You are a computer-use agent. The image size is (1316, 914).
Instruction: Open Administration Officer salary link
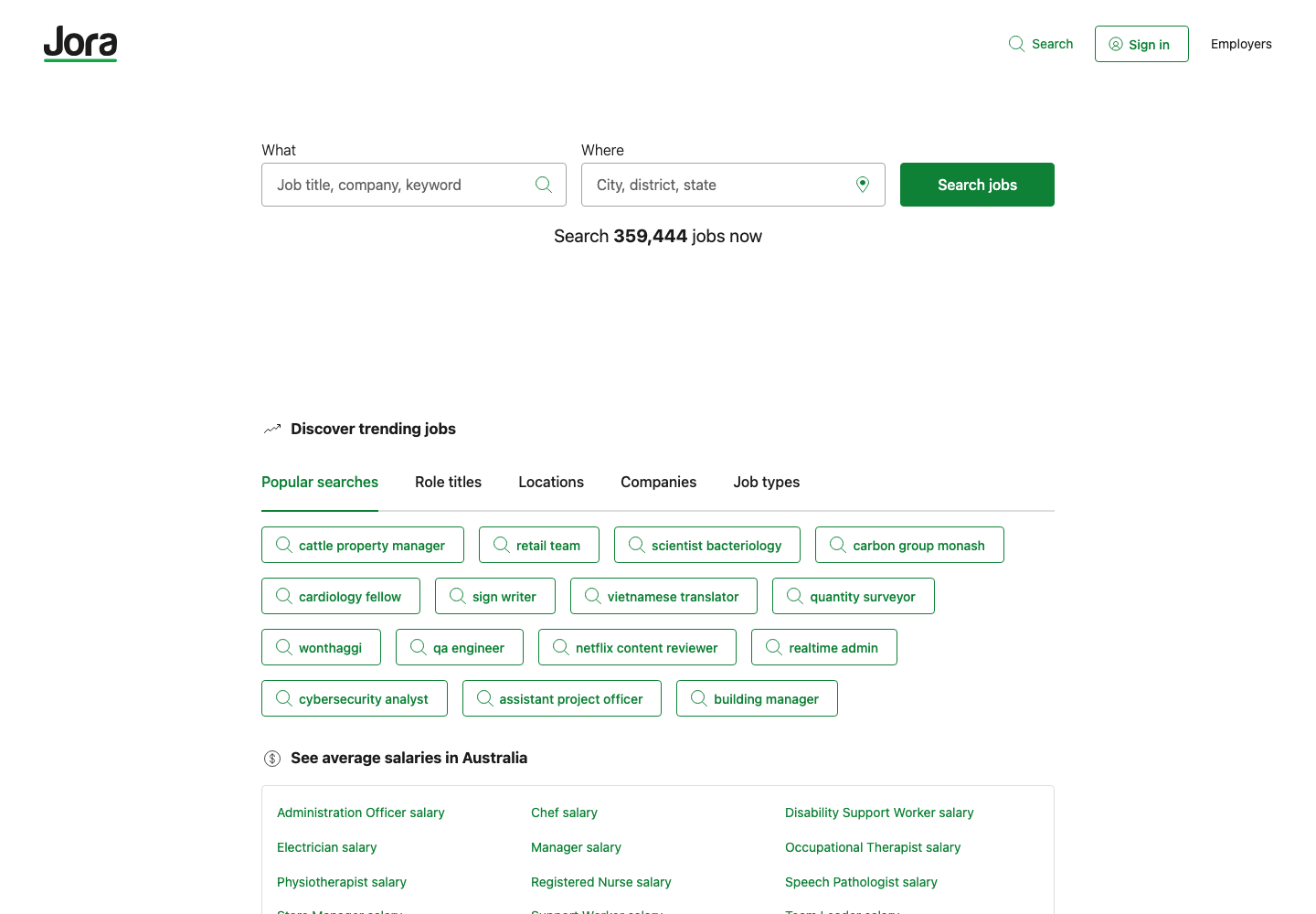361,813
